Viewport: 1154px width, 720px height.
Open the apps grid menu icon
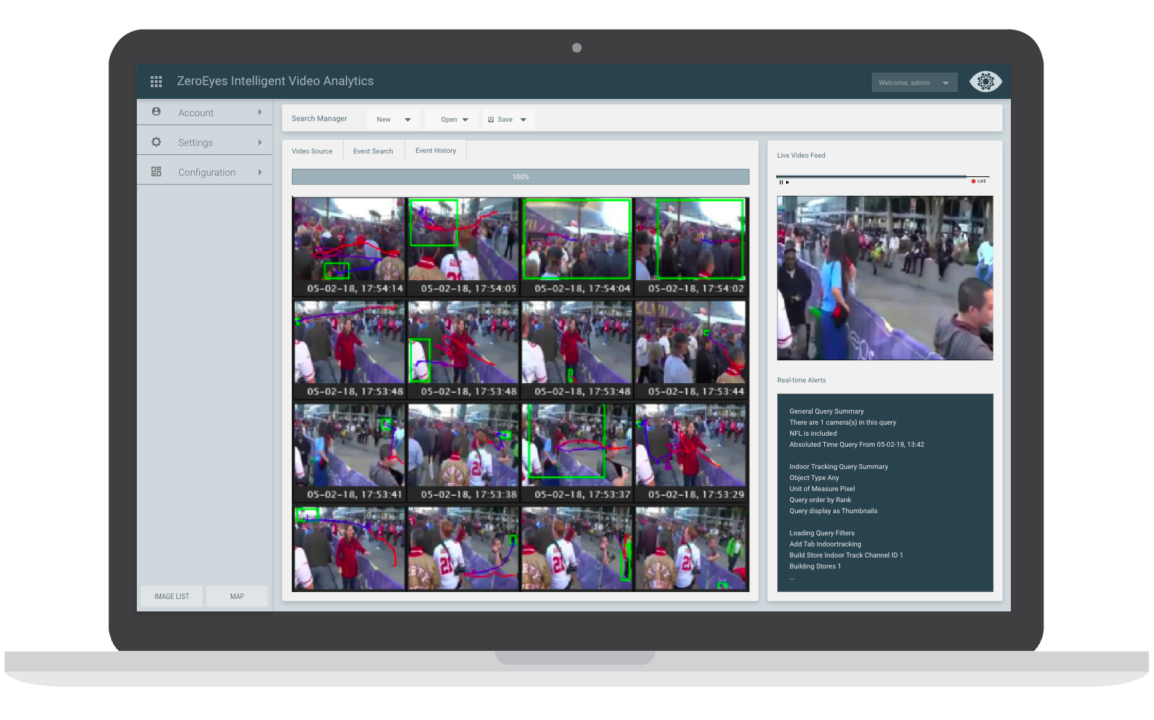156,82
